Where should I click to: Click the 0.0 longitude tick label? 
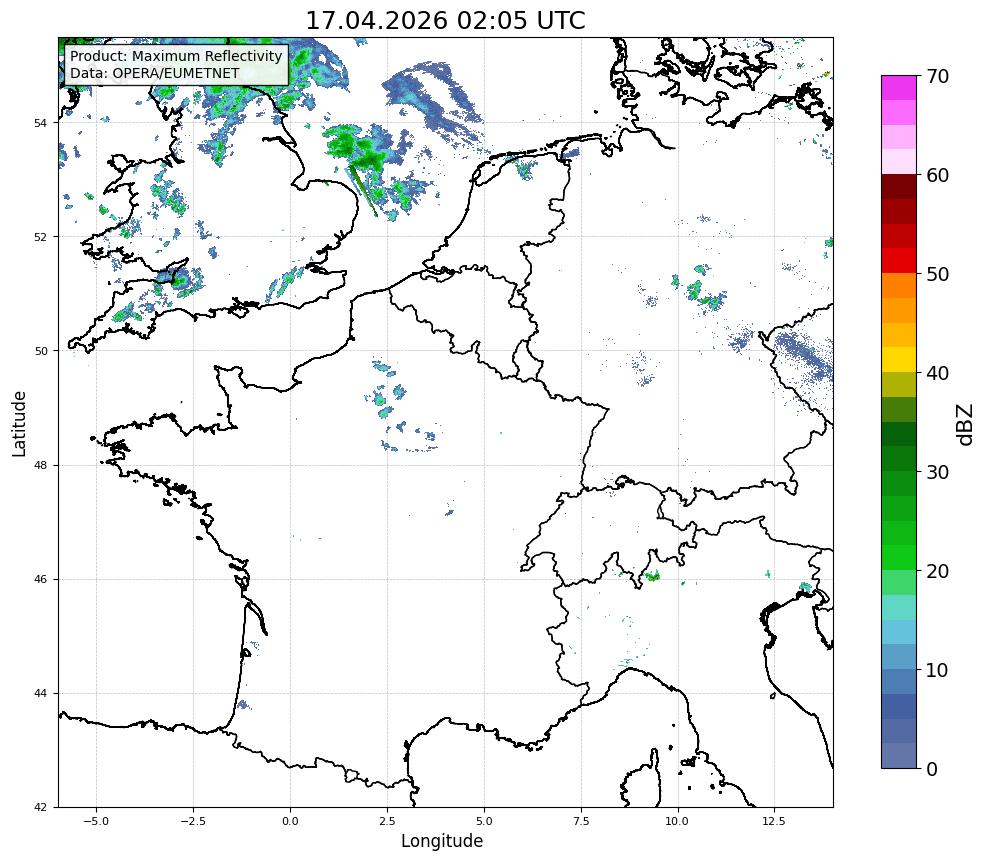pyautogui.click(x=290, y=821)
